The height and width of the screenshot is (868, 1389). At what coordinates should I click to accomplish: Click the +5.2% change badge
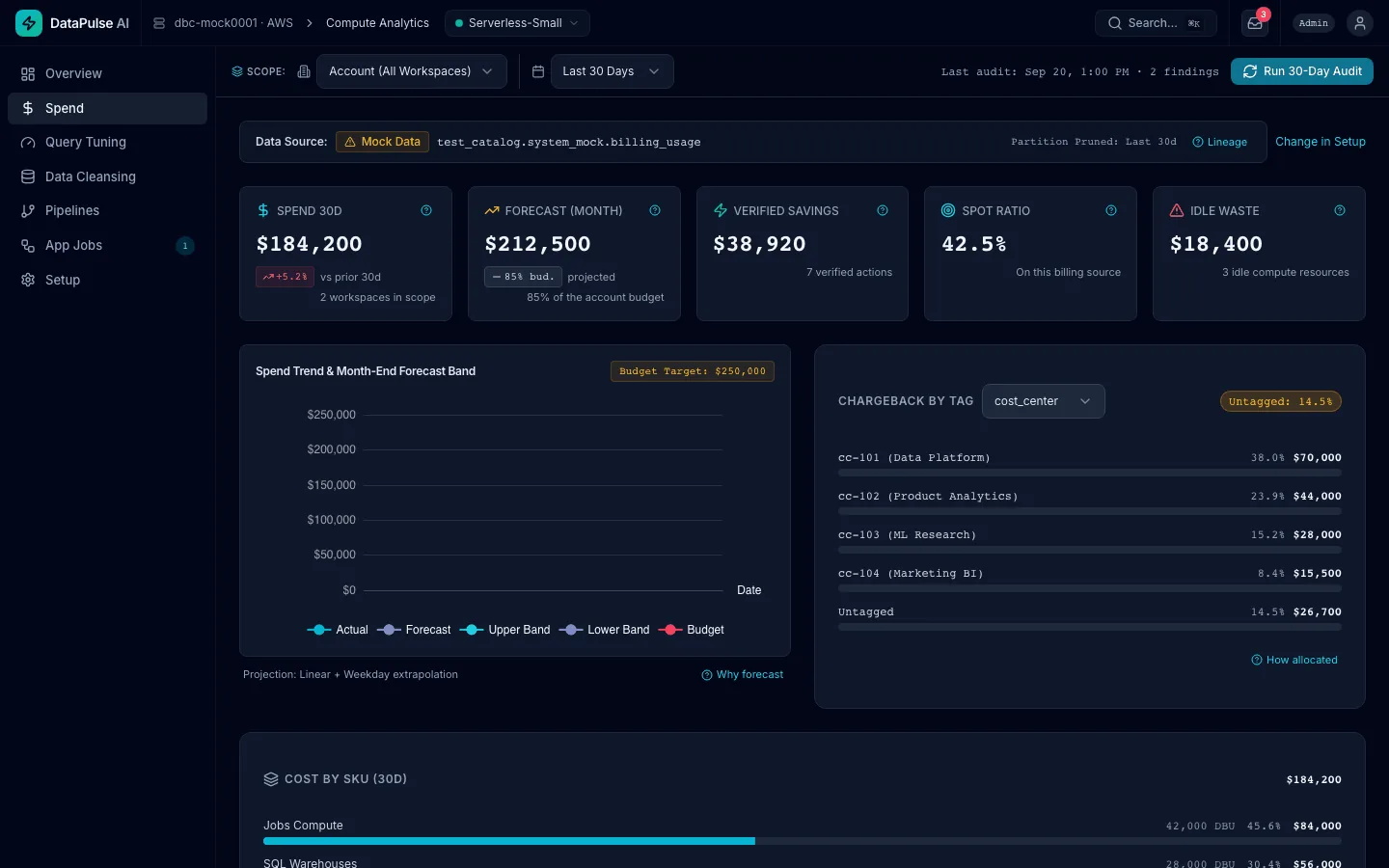pyautogui.click(x=285, y=277)
